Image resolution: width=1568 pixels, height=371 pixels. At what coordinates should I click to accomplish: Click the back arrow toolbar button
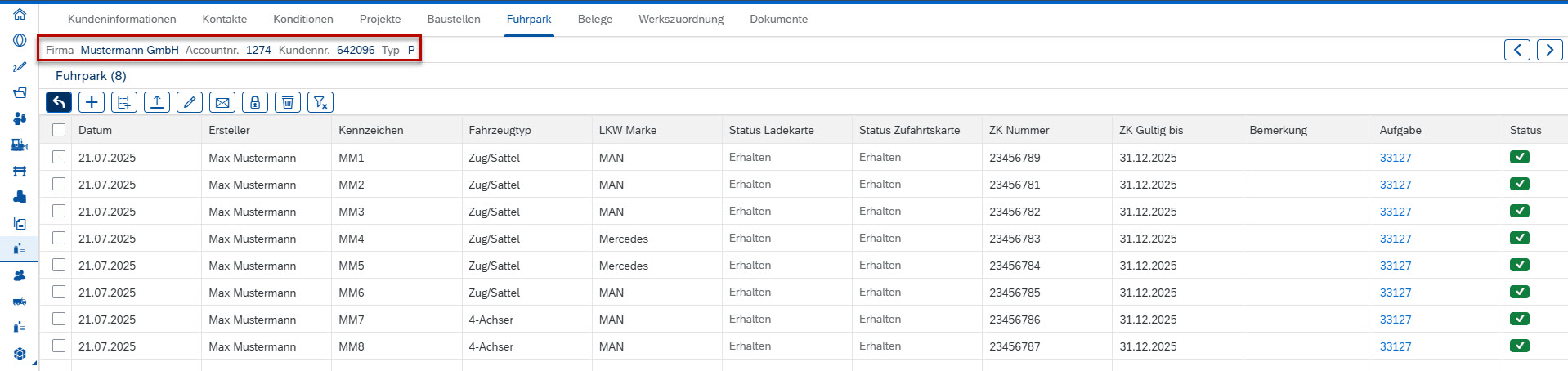(59, 102)
